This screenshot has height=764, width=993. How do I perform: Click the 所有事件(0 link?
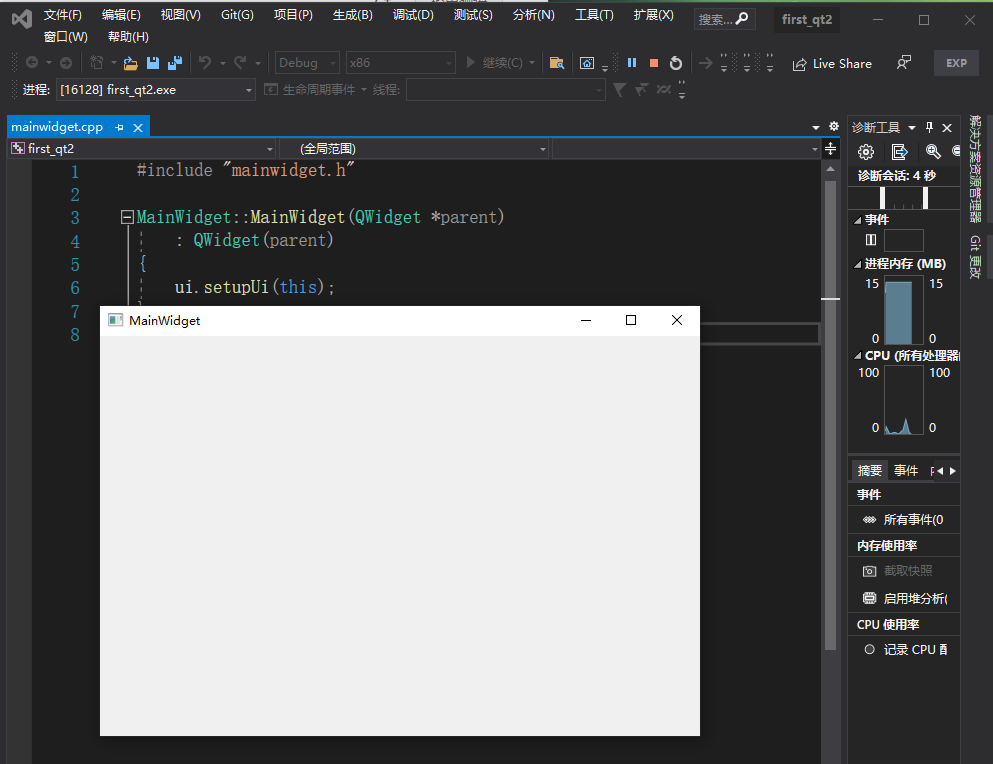click(x=913, y=520)
